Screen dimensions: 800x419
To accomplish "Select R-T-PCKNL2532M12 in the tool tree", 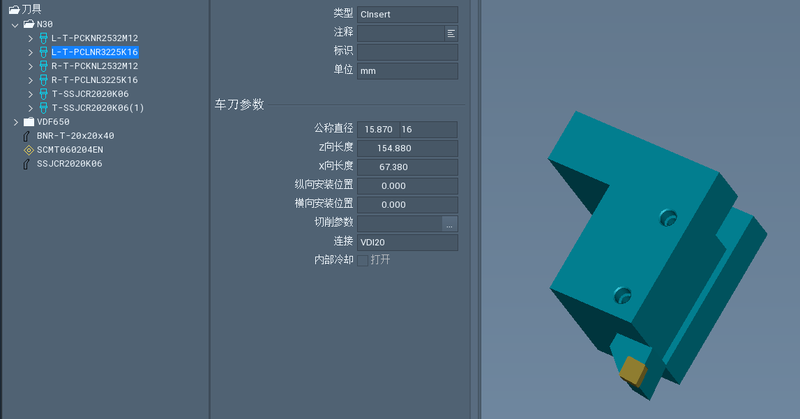I will pos(94,66).
